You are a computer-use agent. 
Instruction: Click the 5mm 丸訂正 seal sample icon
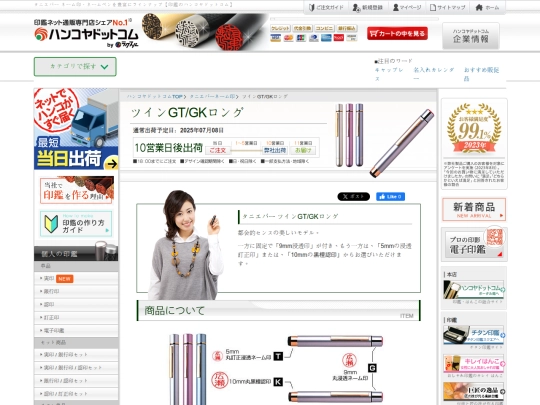[217, 355]
